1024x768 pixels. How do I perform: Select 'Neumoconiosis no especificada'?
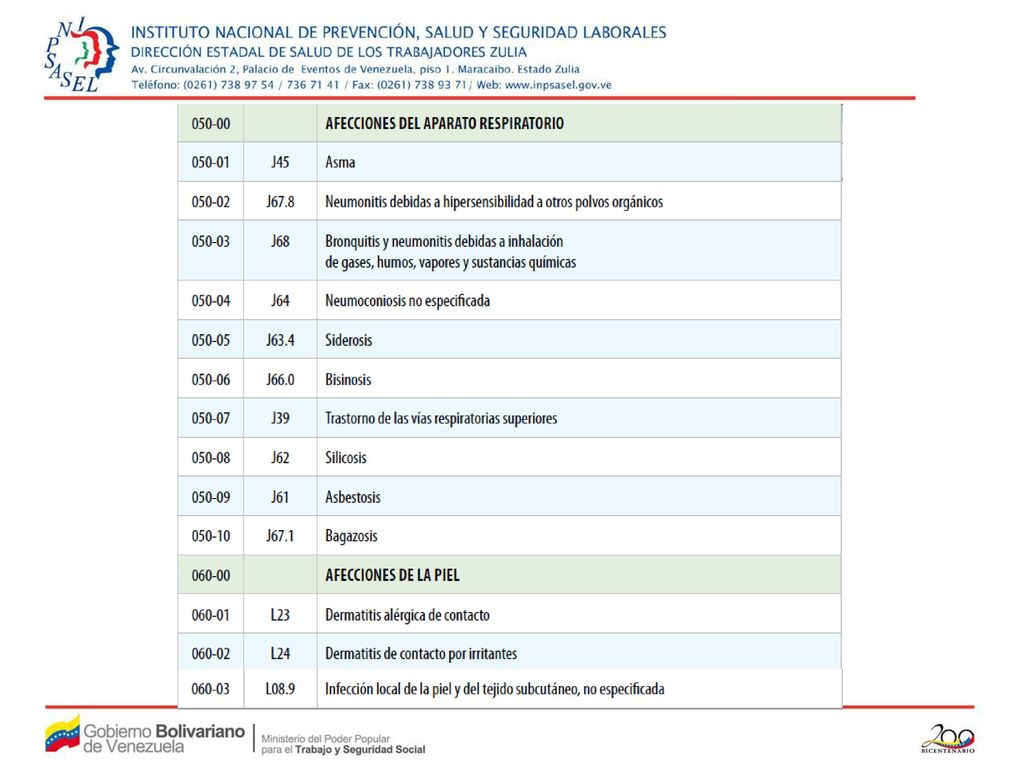[x=408, y=301]
